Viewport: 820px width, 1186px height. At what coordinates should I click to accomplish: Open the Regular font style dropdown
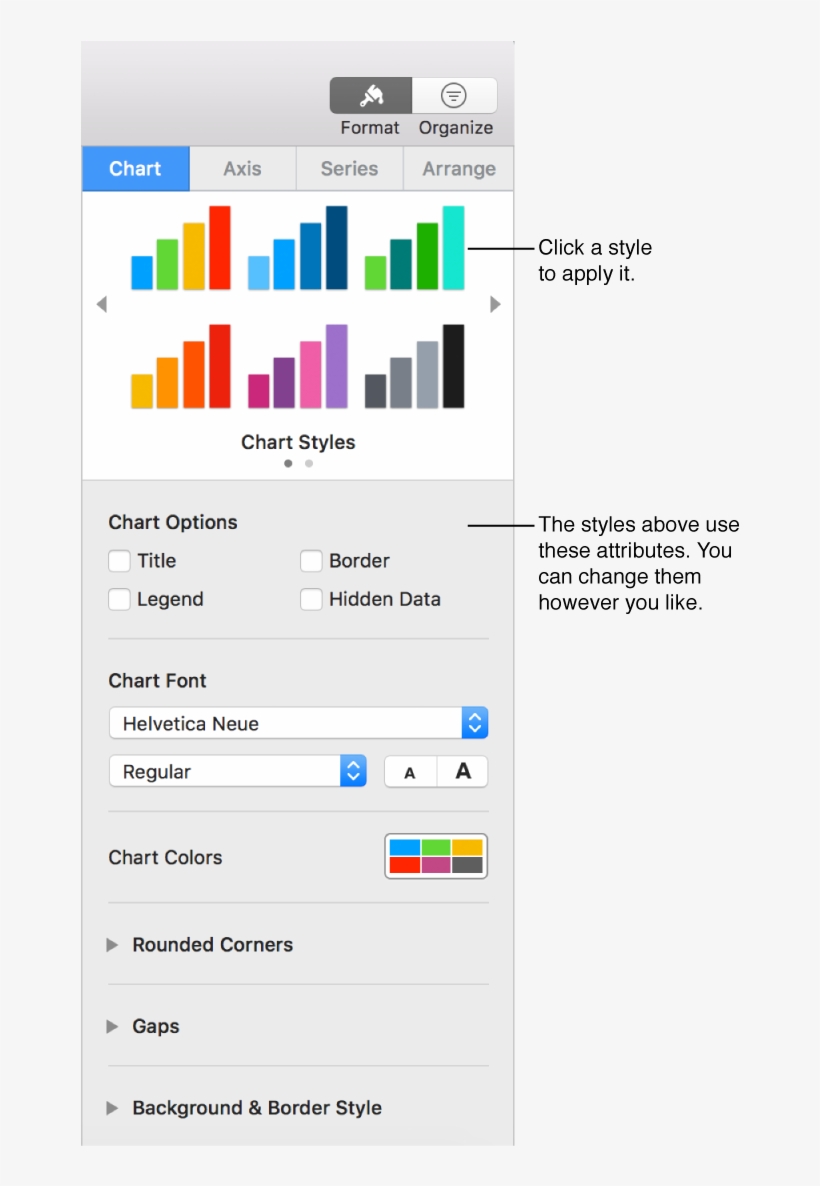(351, 771)
